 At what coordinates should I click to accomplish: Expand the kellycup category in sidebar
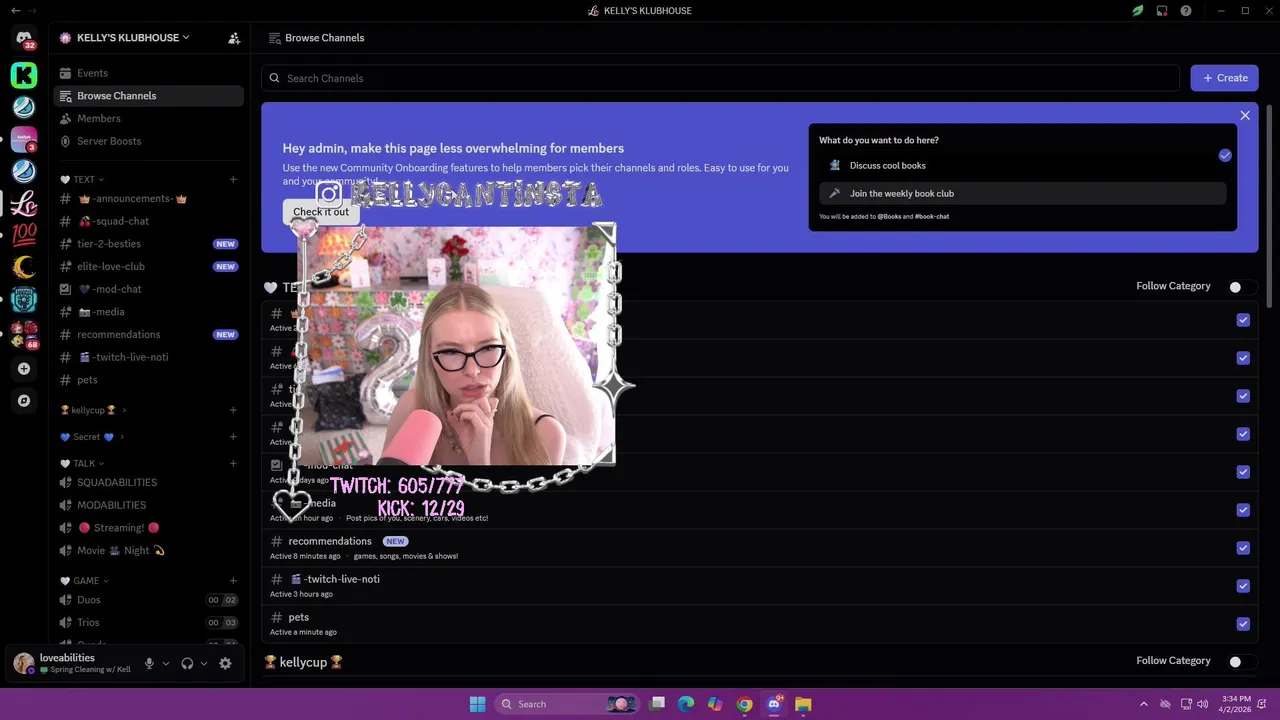pyautogui.click(x=93, y=410)
